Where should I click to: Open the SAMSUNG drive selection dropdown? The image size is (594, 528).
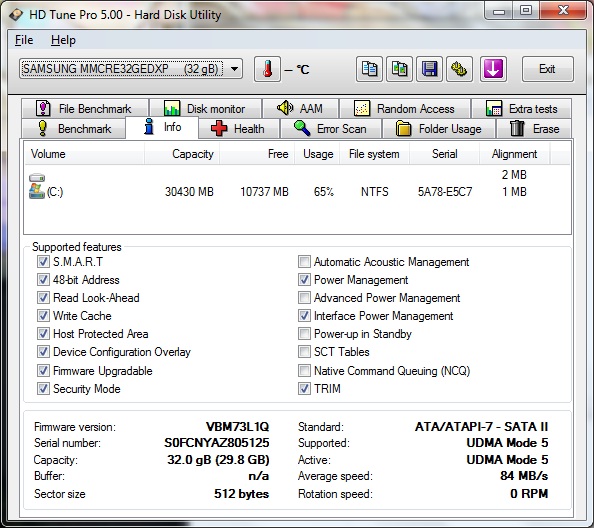click(131, 69)
